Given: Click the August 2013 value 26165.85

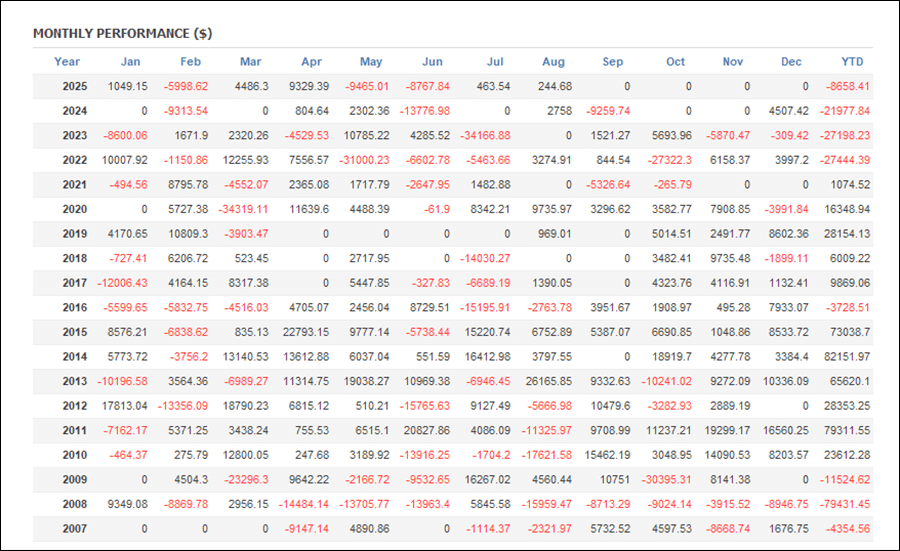Looking at the screenshot, I should 545,381.
